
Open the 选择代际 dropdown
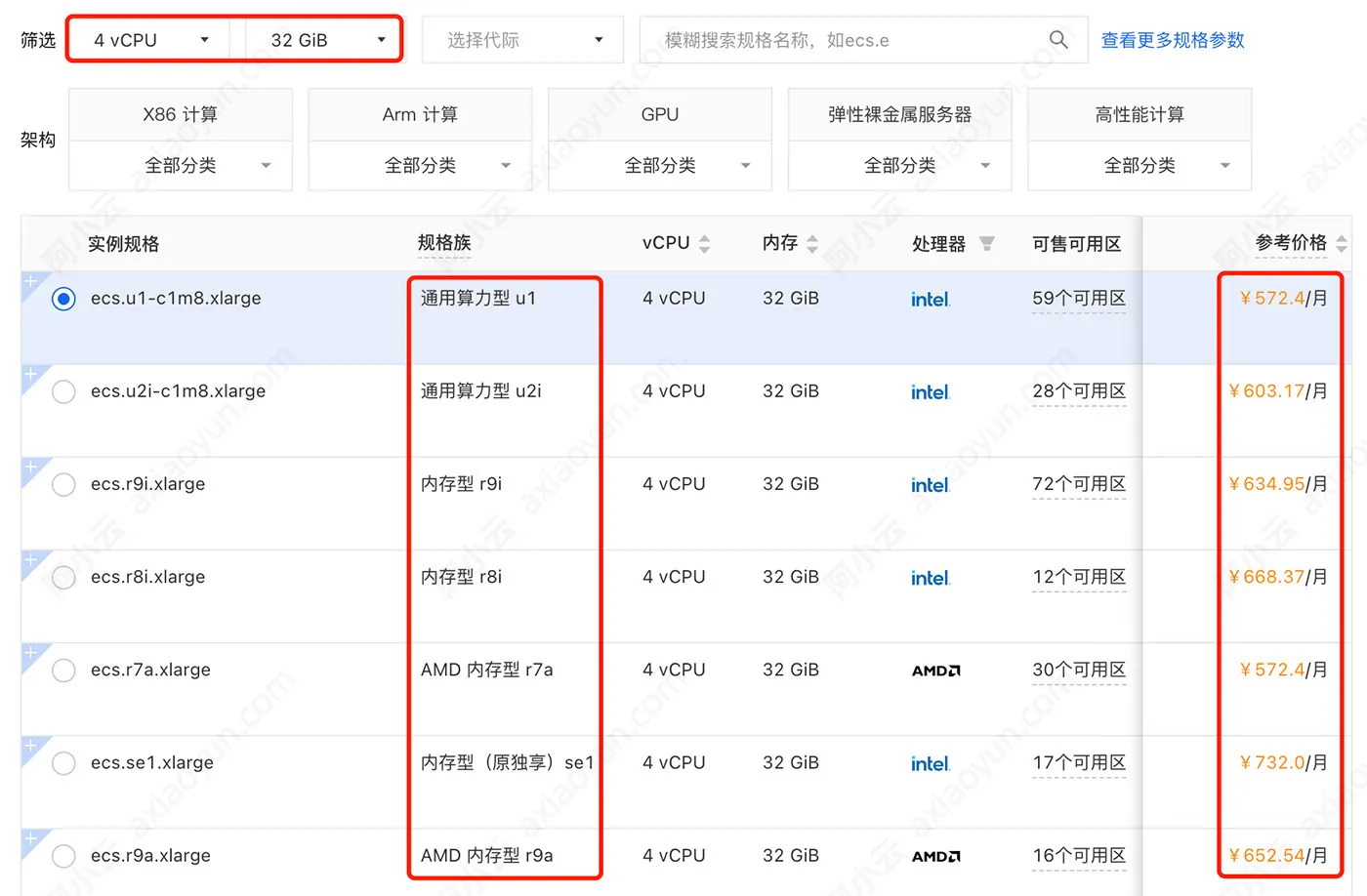(x=522, y=40)
